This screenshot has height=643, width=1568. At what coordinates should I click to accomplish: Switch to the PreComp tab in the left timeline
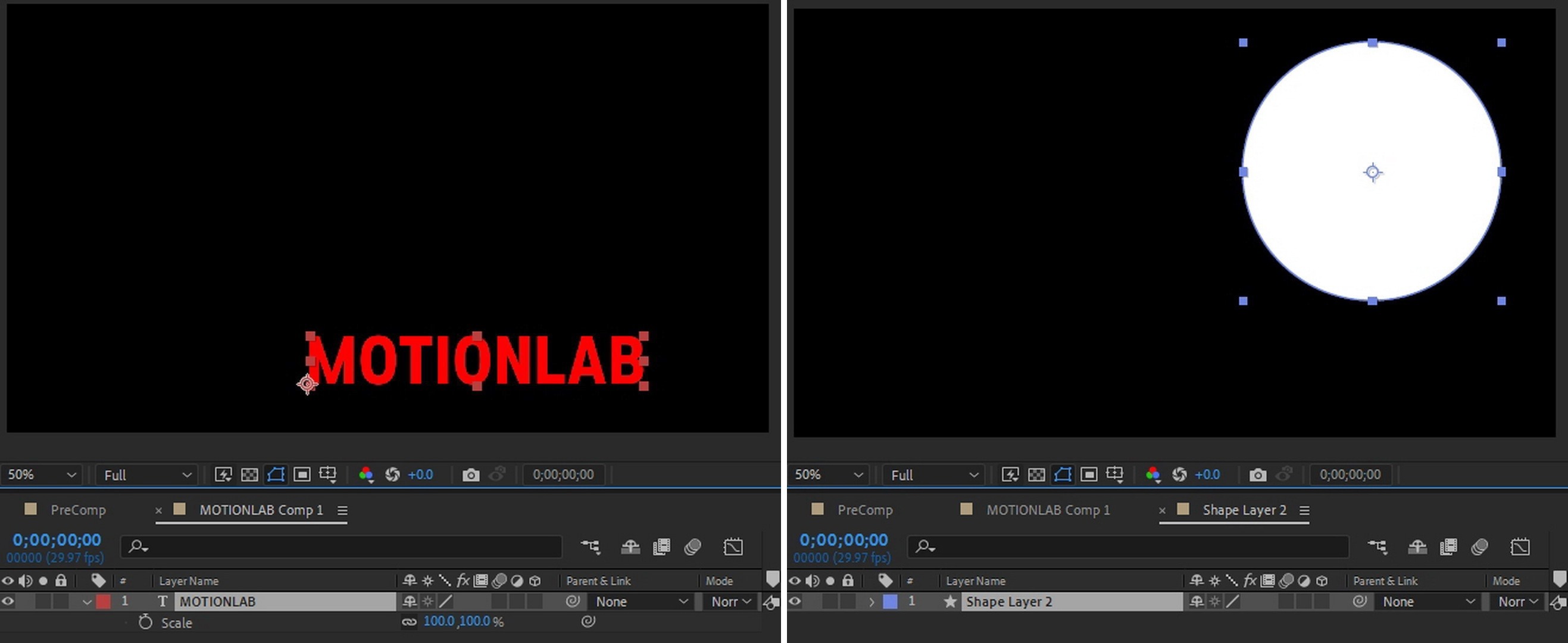(78, 510)
